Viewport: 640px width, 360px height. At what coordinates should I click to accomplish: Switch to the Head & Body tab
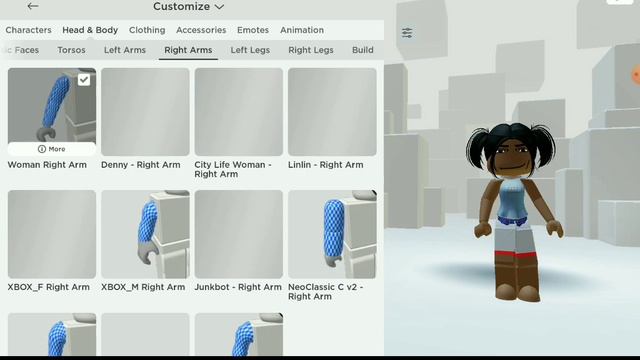[90, 30]
